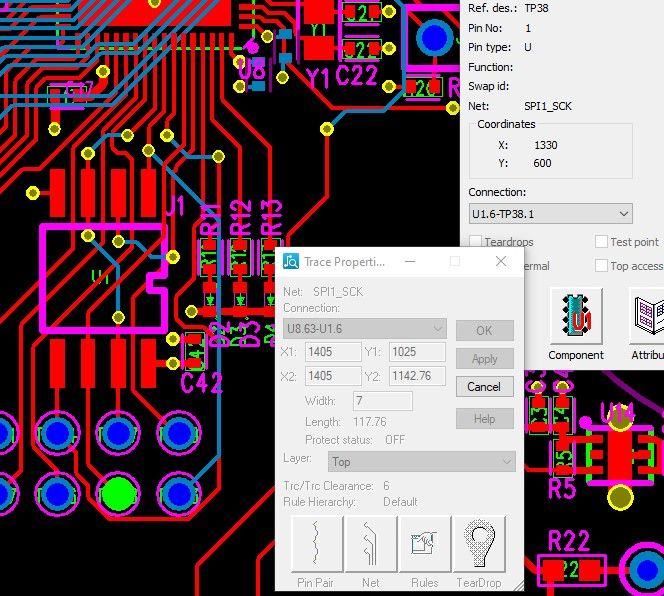
Task: Toggle the Top access checkbox
Action: click(x=601, y=266)
